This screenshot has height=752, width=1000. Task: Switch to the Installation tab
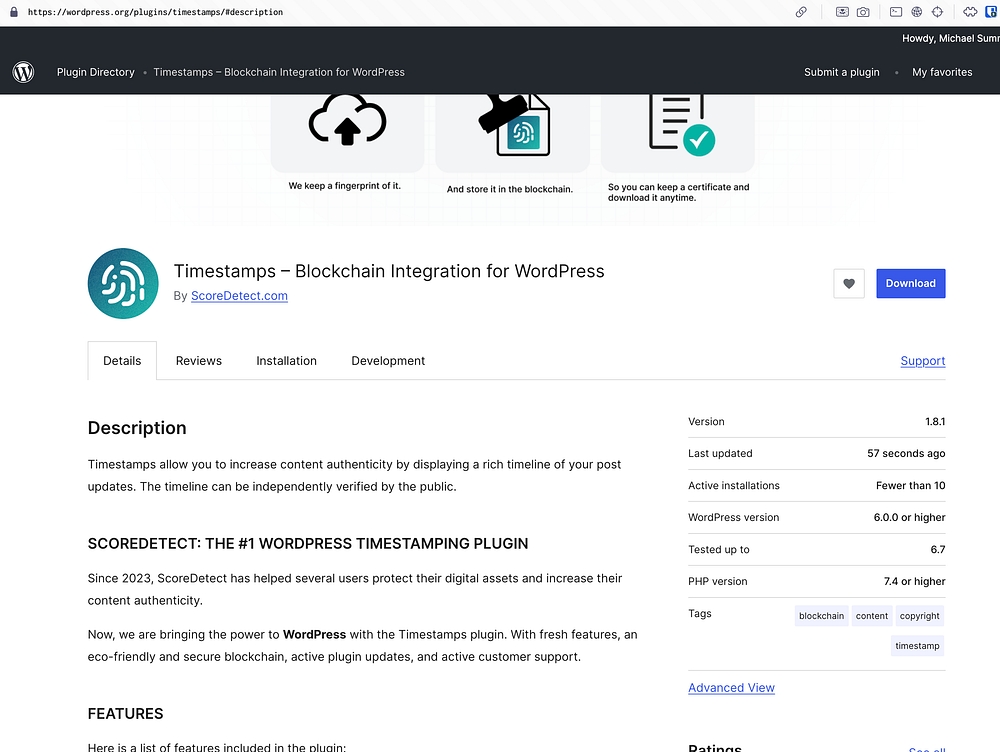click(286, 361)
